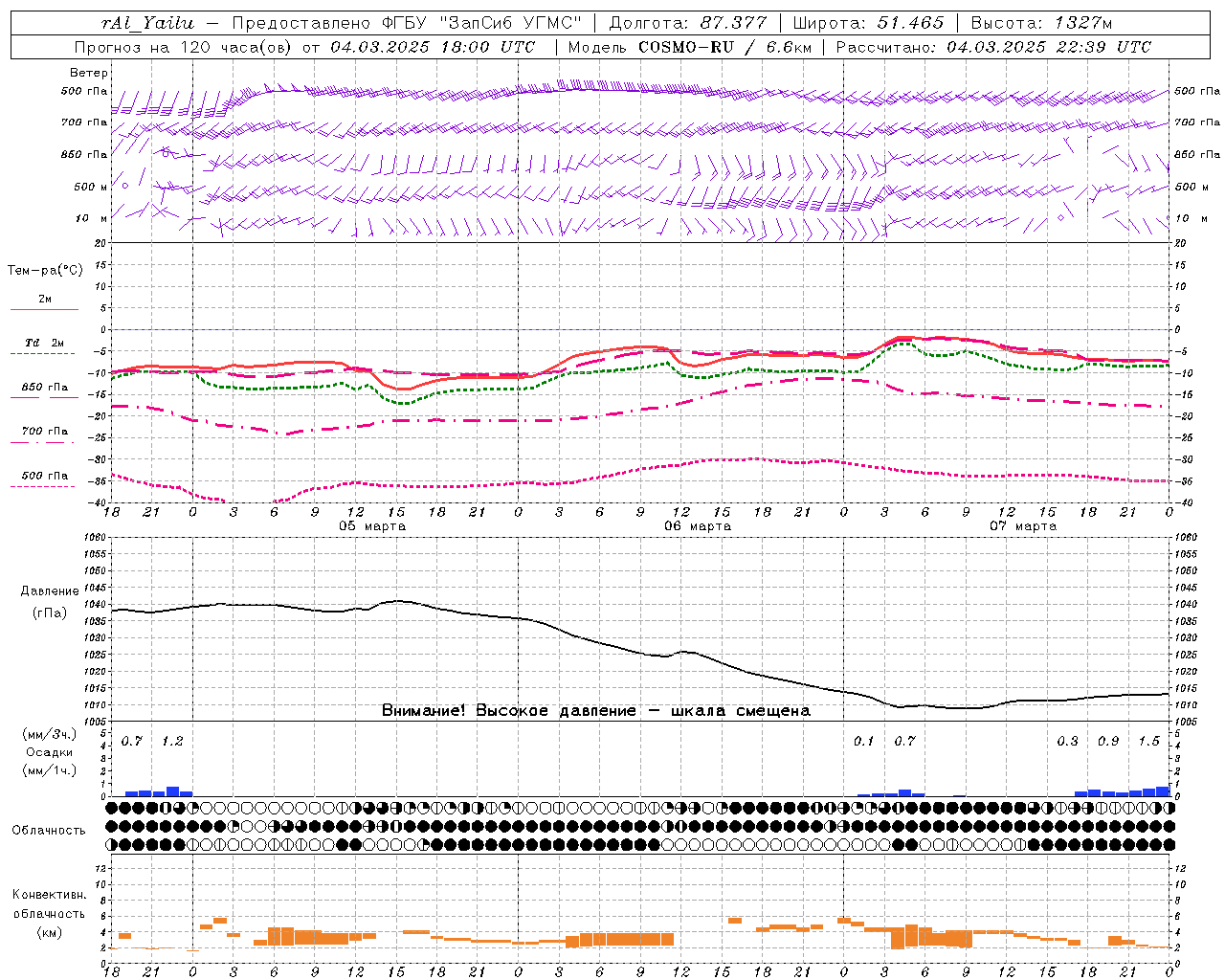Click the 700 гПа temperature legend entry
This screenshot has width=1225, height=980.
pos(45,432)
